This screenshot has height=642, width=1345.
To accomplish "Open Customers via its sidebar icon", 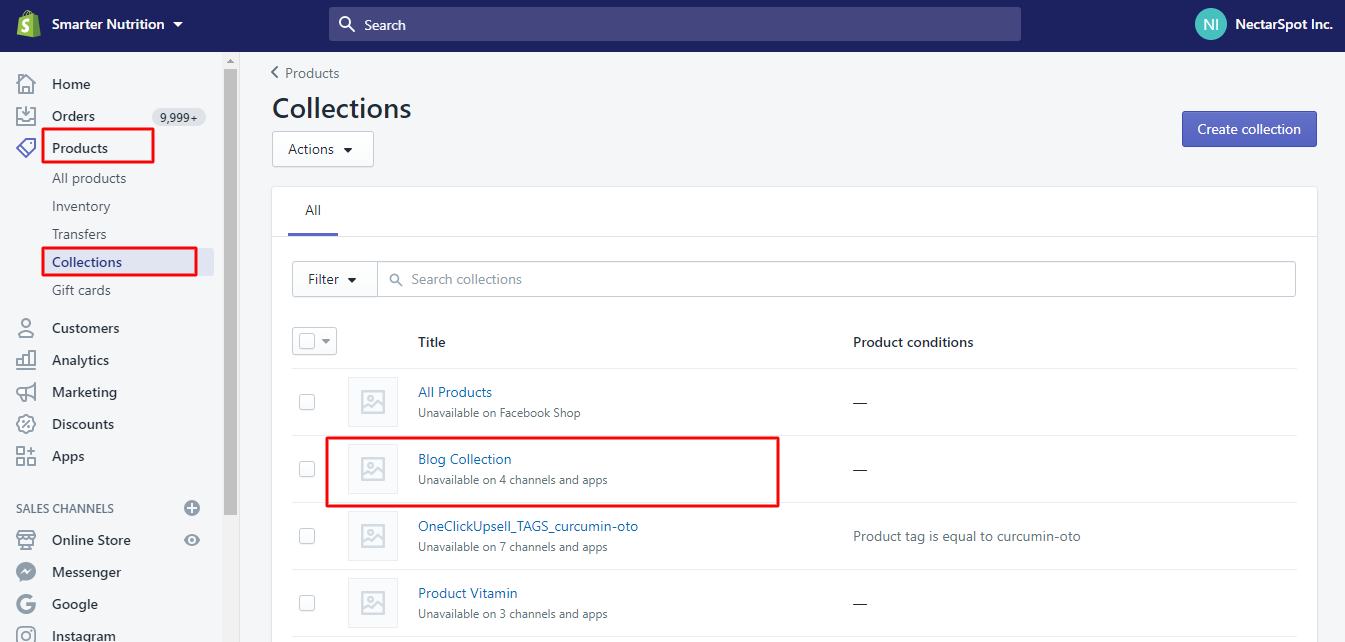I will tap(25, 327).
